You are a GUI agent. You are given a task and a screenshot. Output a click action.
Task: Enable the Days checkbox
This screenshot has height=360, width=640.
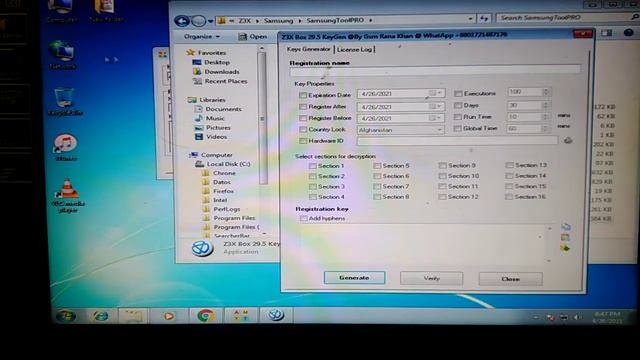pos(458,105)
